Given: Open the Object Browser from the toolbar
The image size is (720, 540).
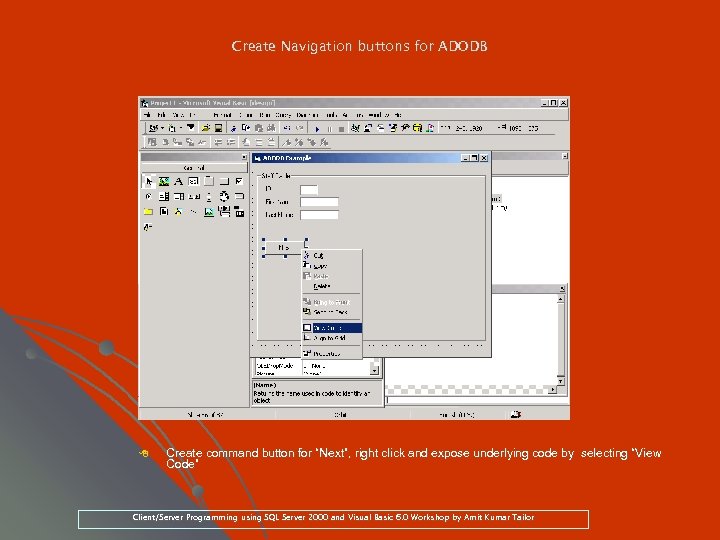Looking at the screenshot, I should 393,128.
